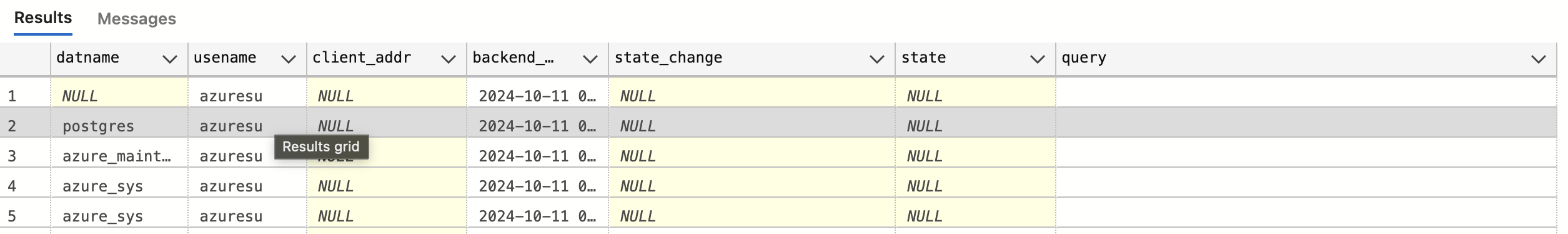Open the state column dropdown chevron
The width and height of the screenshot is (1568, 234).
pos(1037,59)
